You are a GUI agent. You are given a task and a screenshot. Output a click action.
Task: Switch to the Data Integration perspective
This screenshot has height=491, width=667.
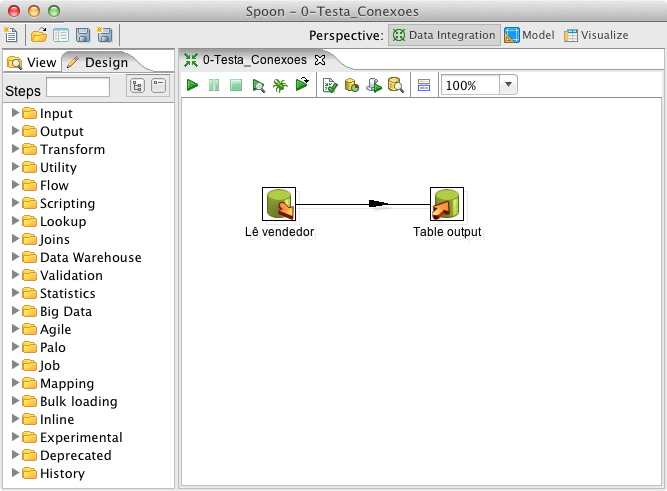coord(444,35)
